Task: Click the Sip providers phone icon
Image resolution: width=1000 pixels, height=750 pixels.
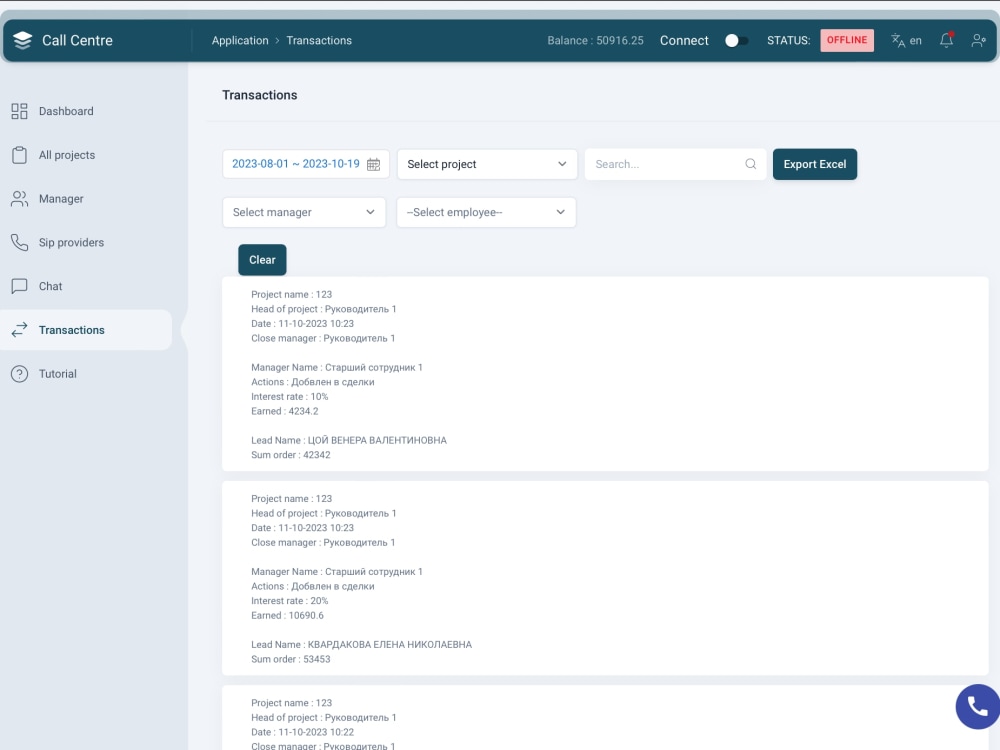Action: pyautogui.click(x=19, y=242)
